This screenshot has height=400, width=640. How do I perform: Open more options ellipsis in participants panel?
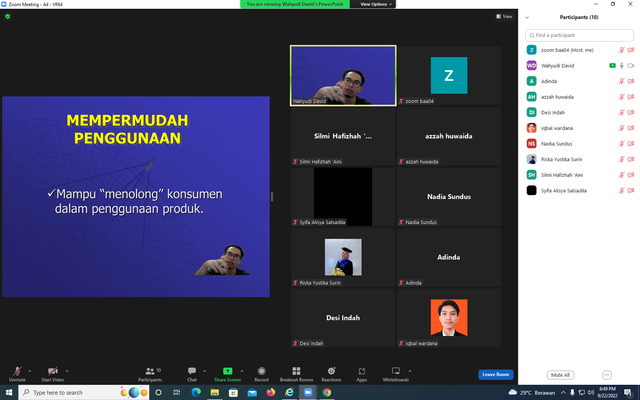pos(607,375)
